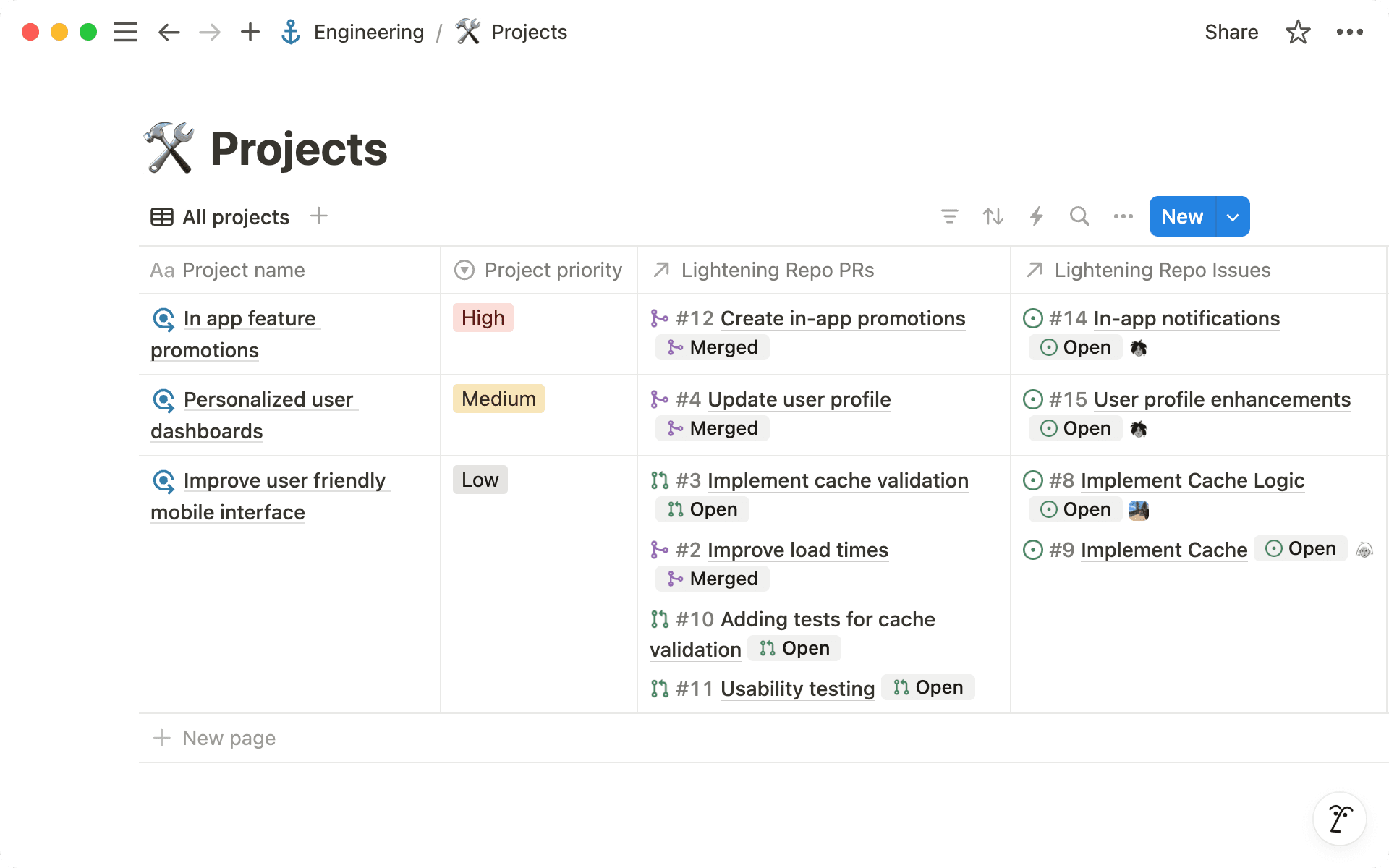Open the Project priority column menu
This screenshot has width=1389, height=868.
[x=540, y=270]
